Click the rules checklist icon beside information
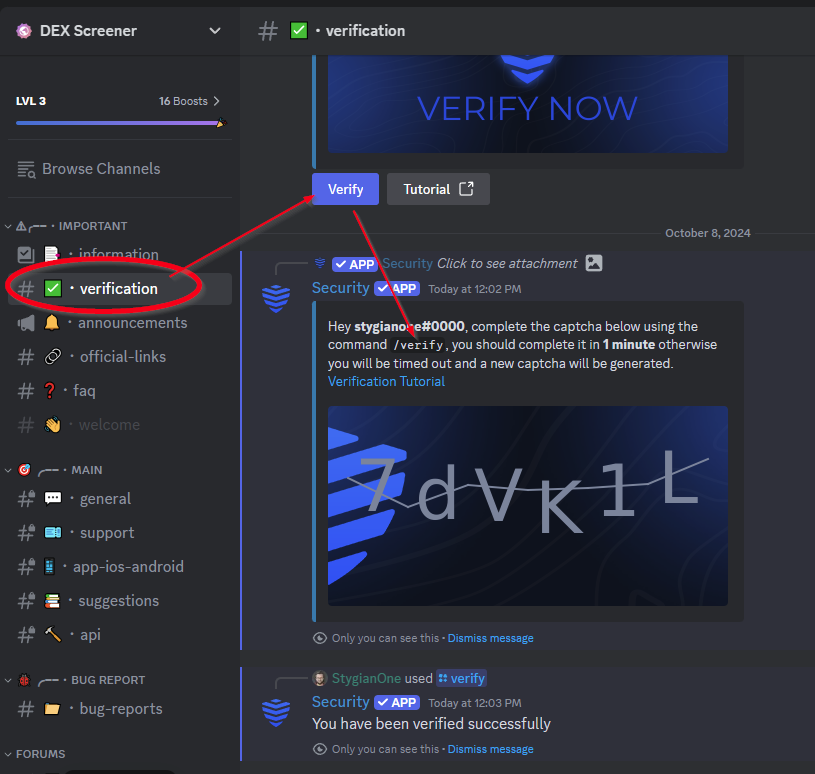Screen dimensions: 815x774 click(26, 254)
